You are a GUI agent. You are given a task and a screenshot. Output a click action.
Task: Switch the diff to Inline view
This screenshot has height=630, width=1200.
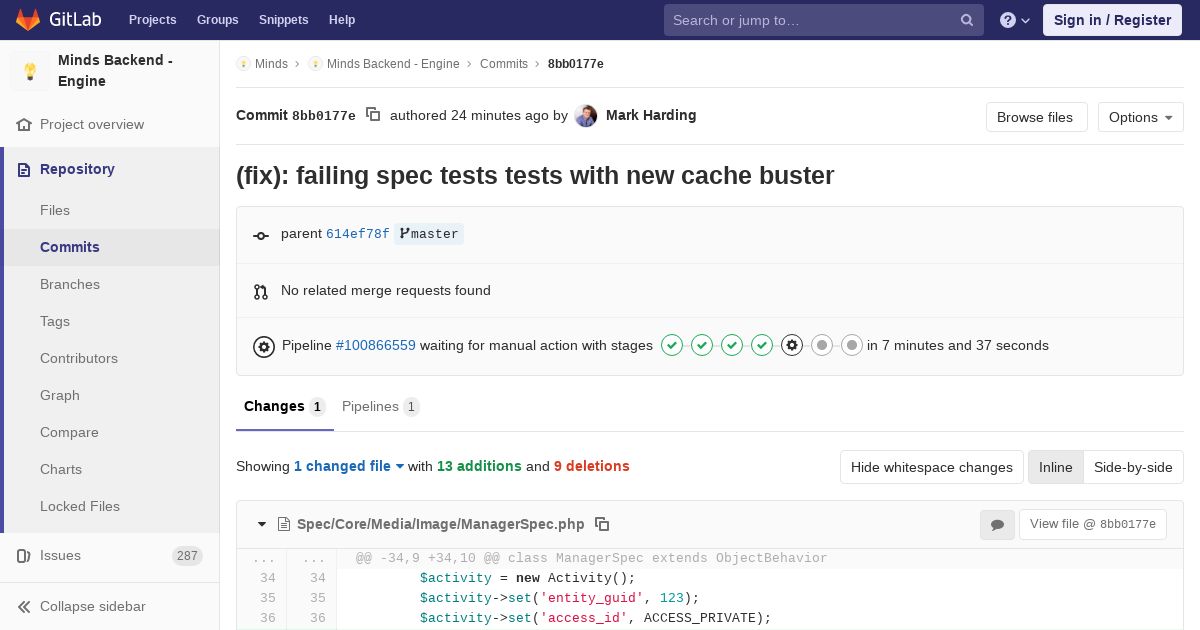point(1056,467)
